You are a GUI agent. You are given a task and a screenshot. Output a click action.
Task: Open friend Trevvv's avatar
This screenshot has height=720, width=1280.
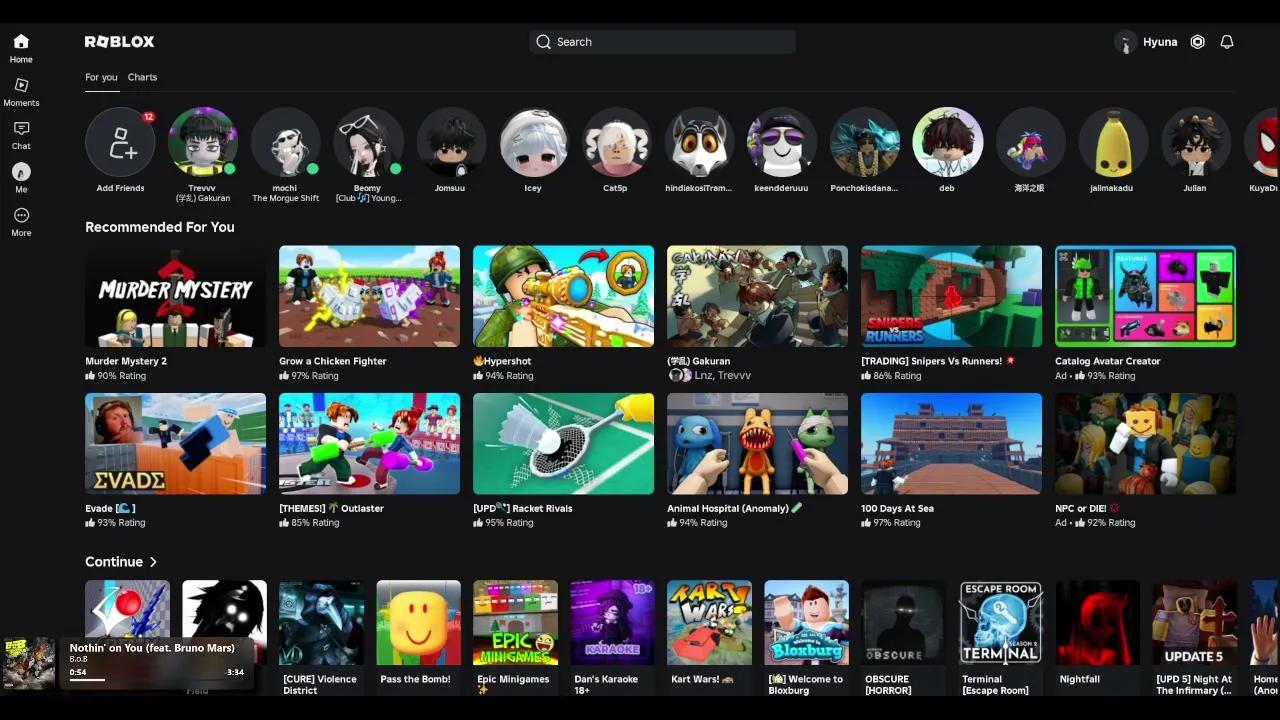pyautogui.click(x=203, y=142)
